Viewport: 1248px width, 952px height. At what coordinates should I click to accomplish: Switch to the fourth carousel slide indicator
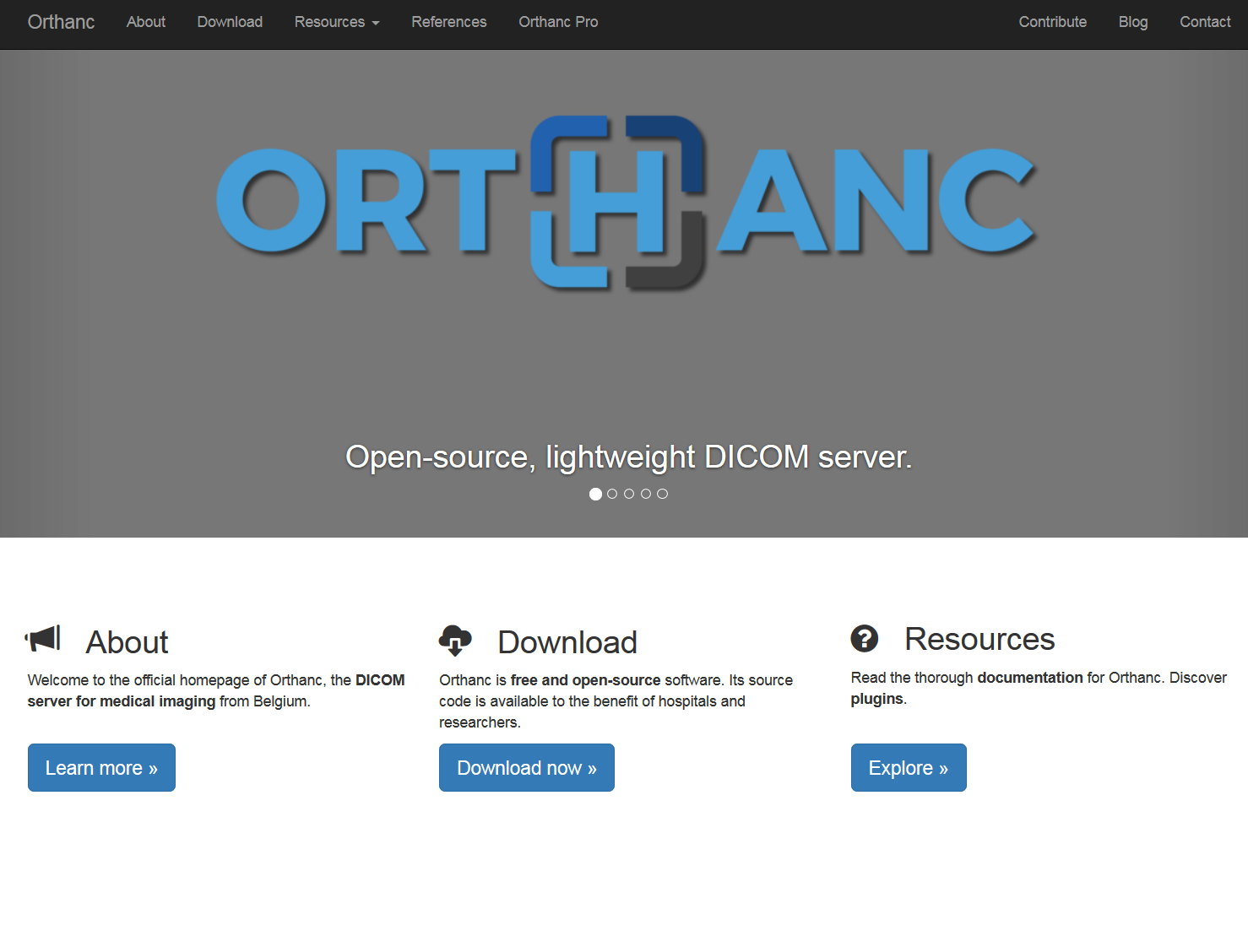[646, 494]
